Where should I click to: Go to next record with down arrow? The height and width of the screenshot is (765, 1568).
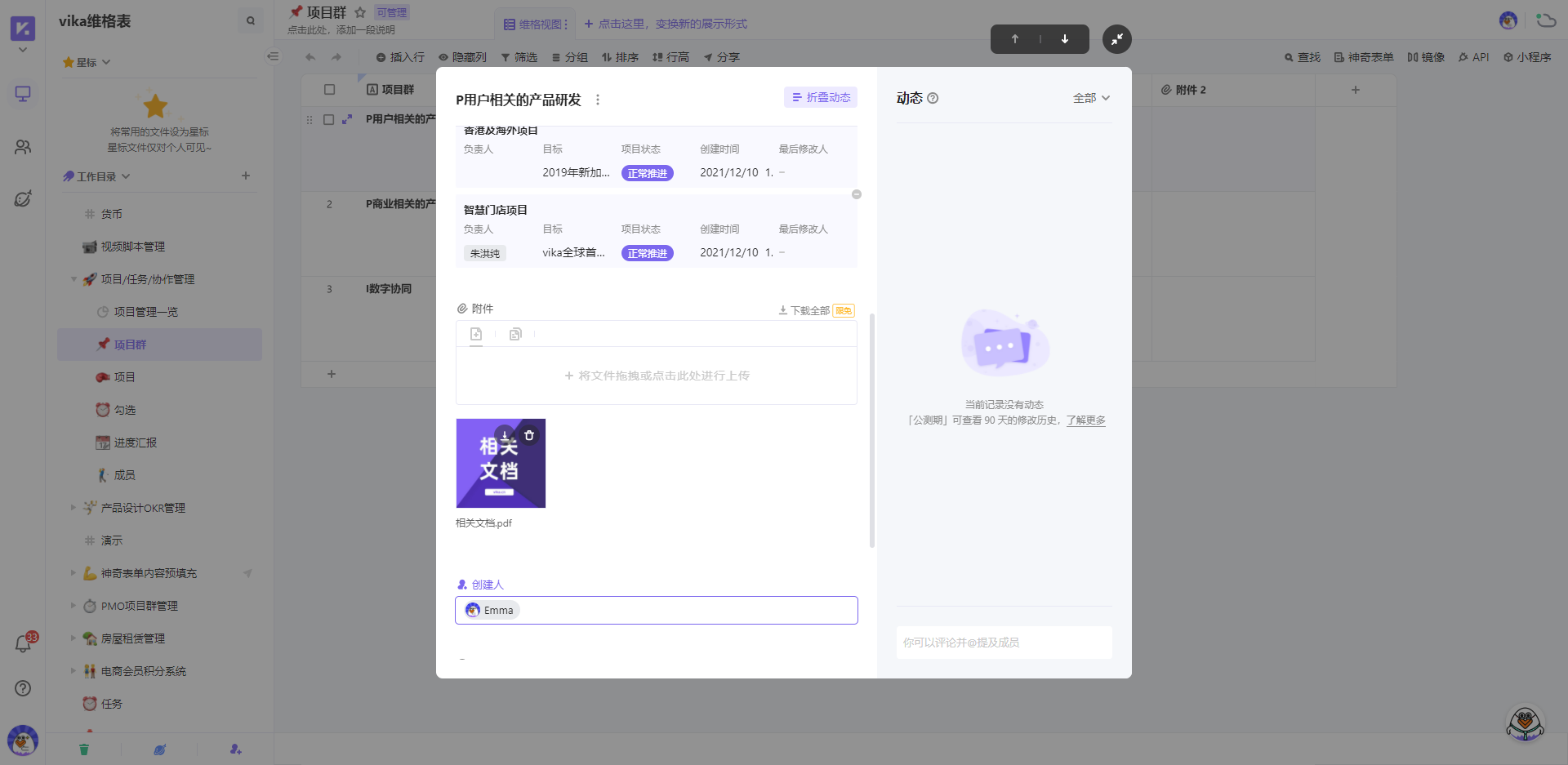tap(1065, 39)
